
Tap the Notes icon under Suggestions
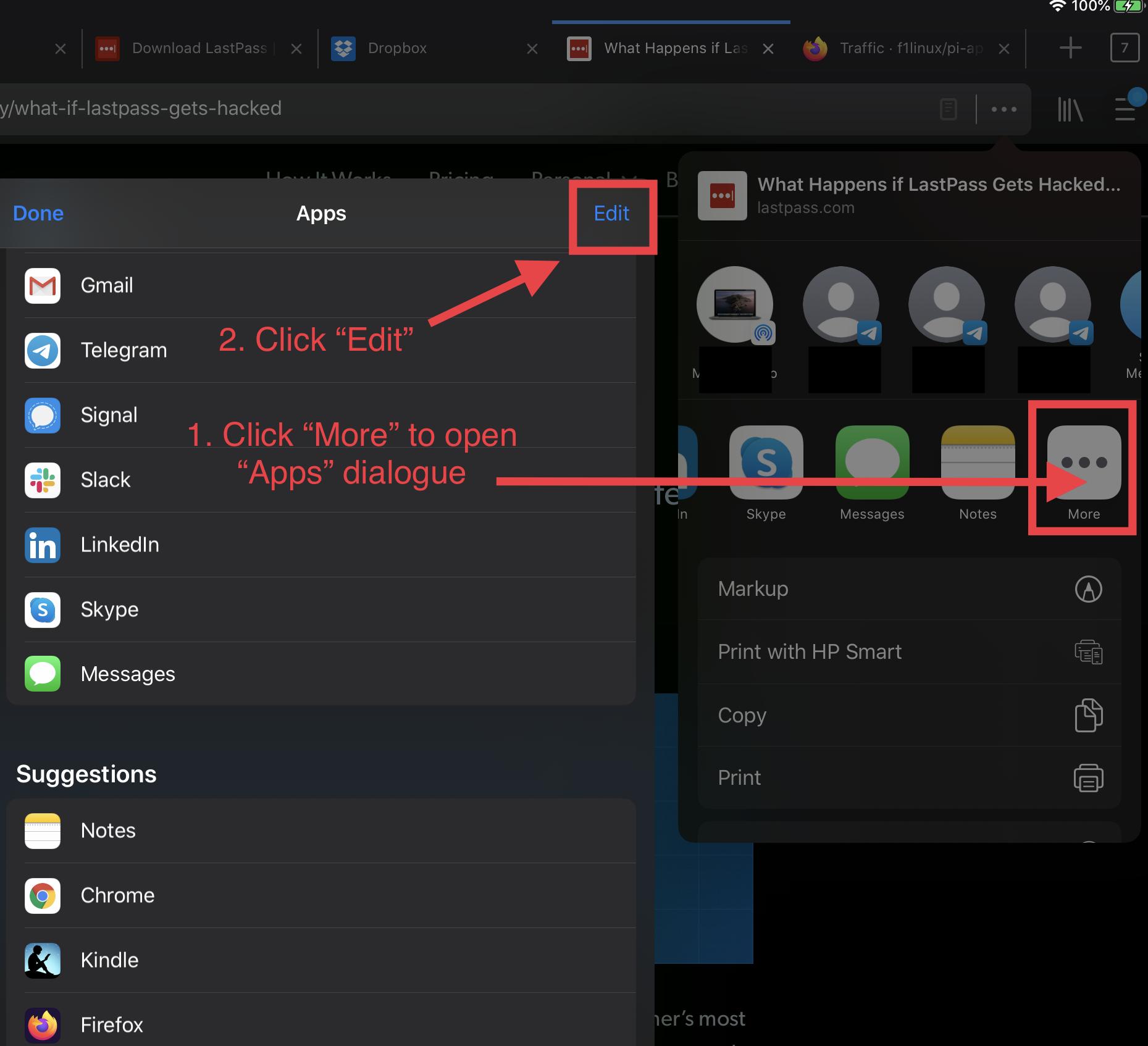click(43, 831)
